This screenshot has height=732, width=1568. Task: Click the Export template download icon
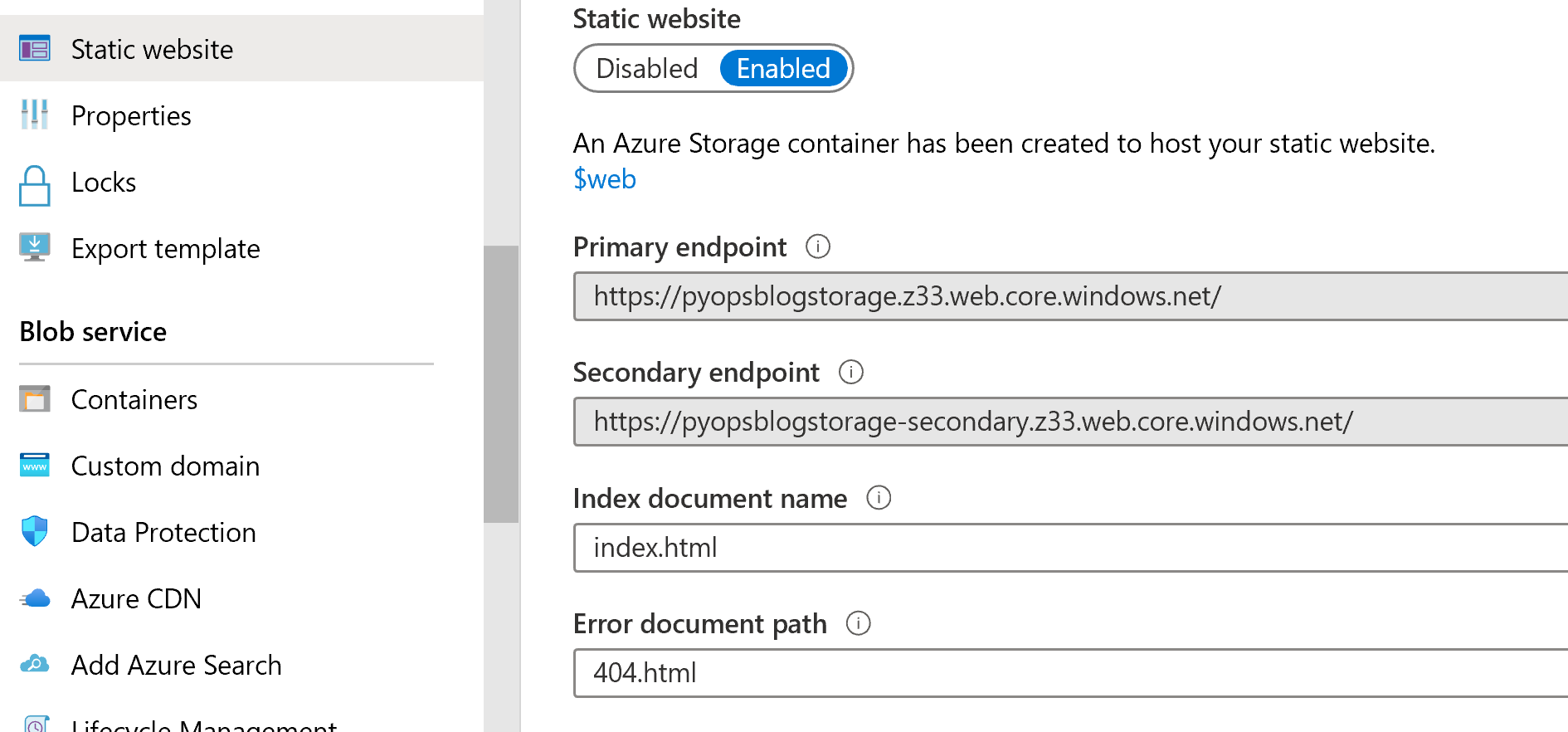tap(35, 247)
